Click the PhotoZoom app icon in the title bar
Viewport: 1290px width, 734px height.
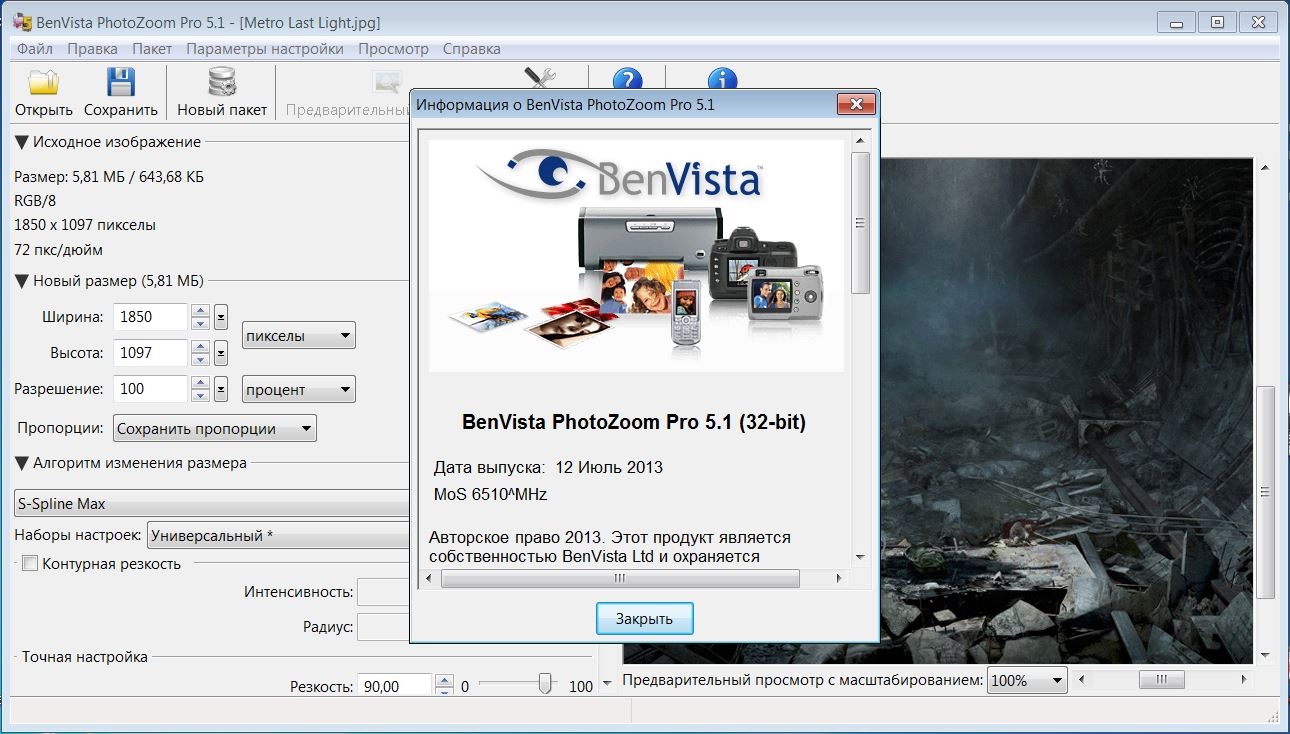pyautogui.click(x=21, y=22)
